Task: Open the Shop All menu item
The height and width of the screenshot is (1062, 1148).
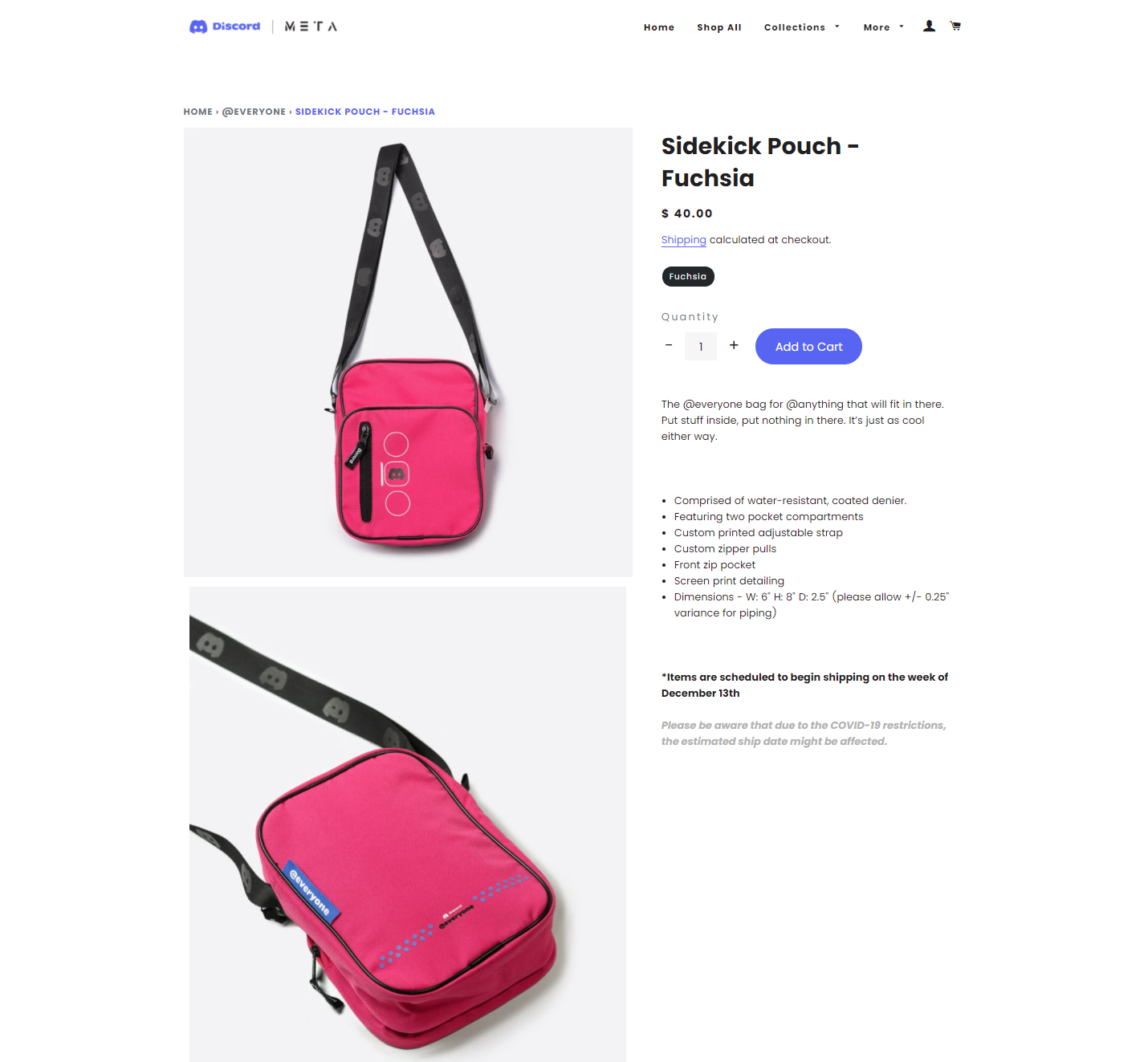Action: coord(719,27)
